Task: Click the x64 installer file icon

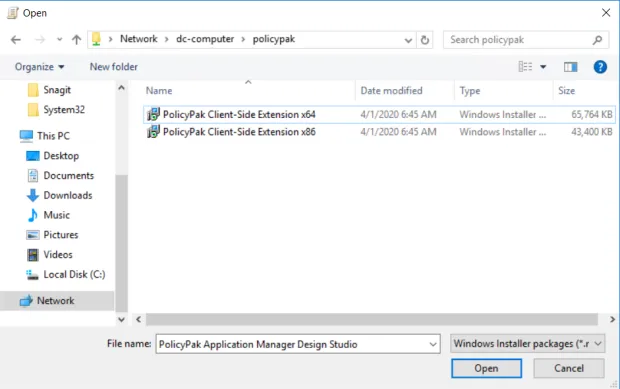Action: (x=153, y=114)
